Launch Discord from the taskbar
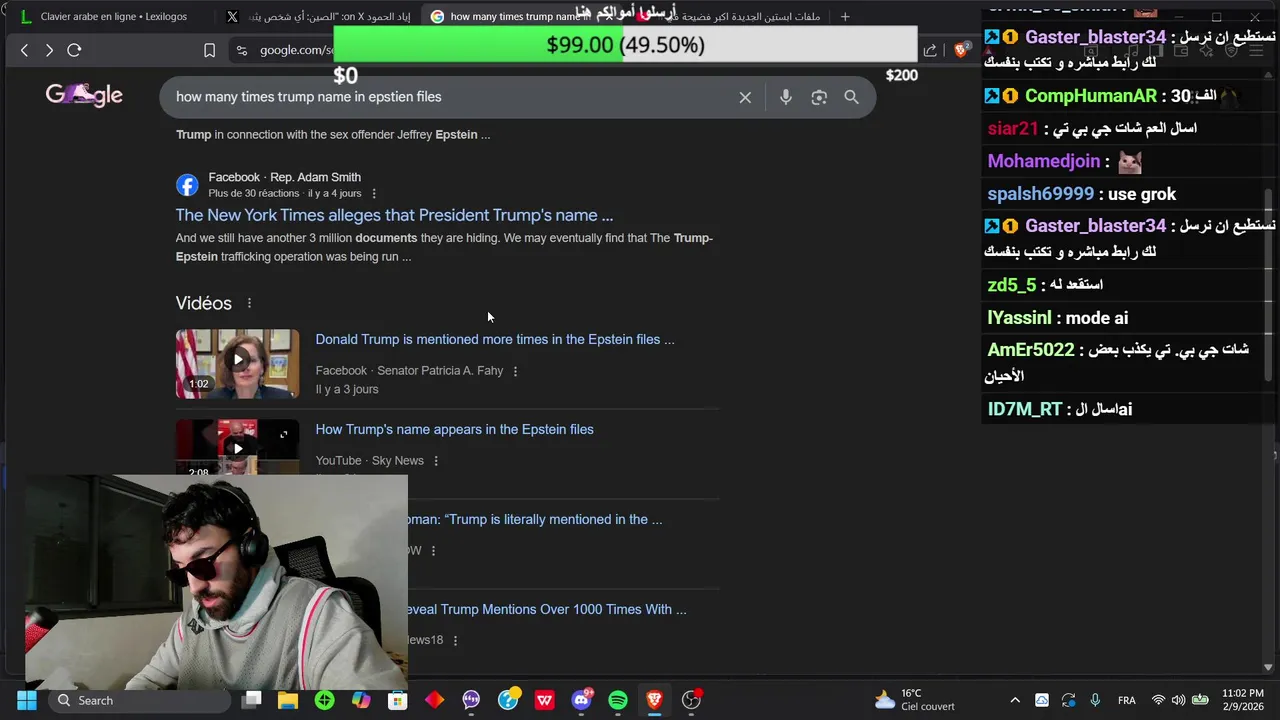Screen dimensions: 1280x720 (x=581, y=700)
